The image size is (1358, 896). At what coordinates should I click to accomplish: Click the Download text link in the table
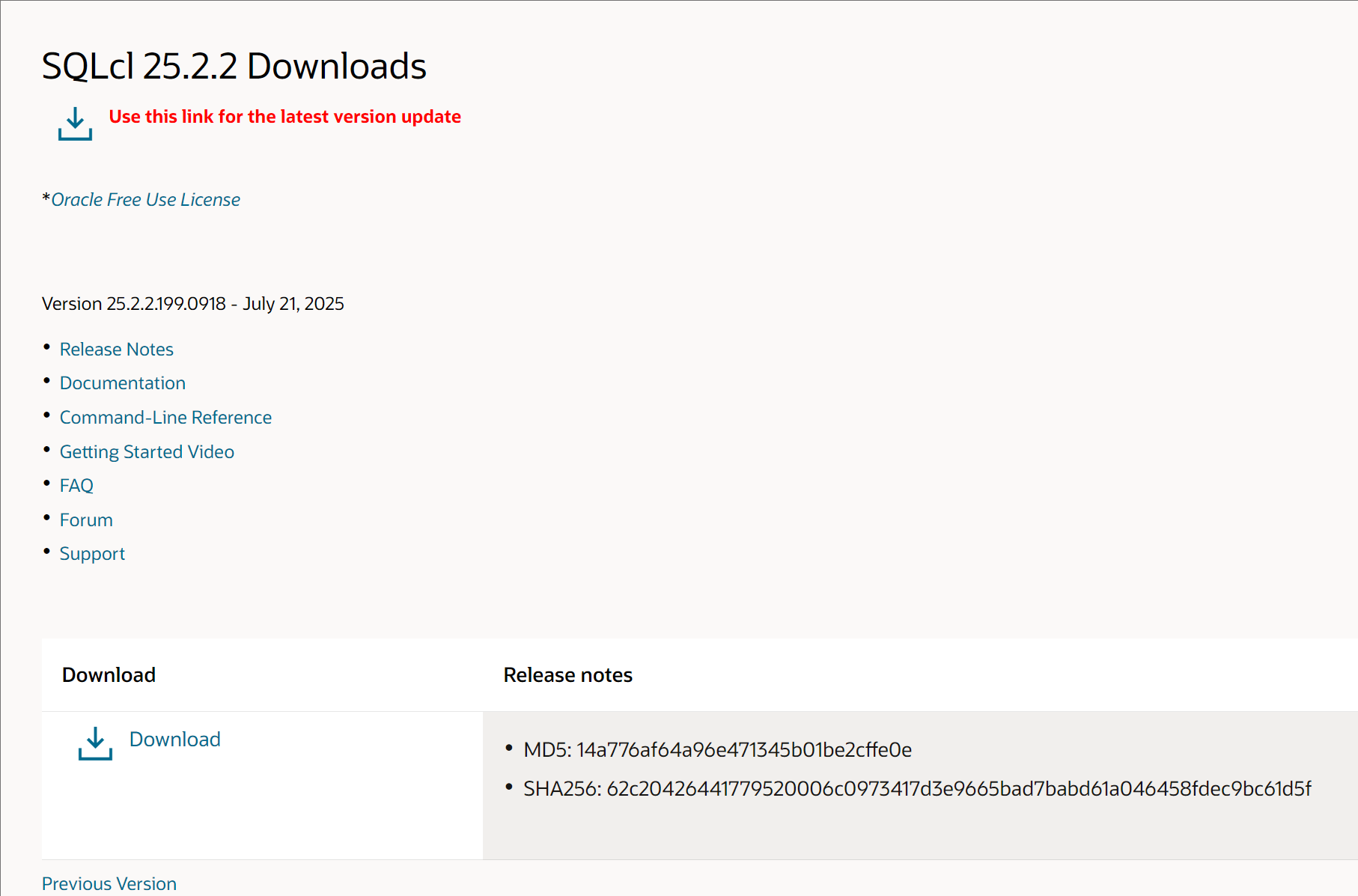pos(175,740)
